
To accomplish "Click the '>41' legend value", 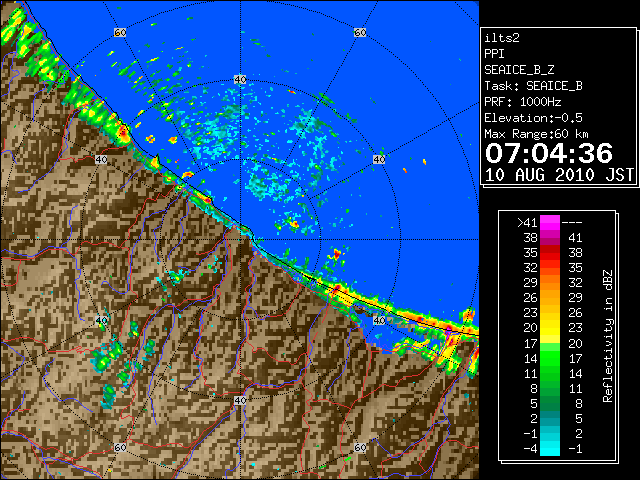I will click(527, 223).
